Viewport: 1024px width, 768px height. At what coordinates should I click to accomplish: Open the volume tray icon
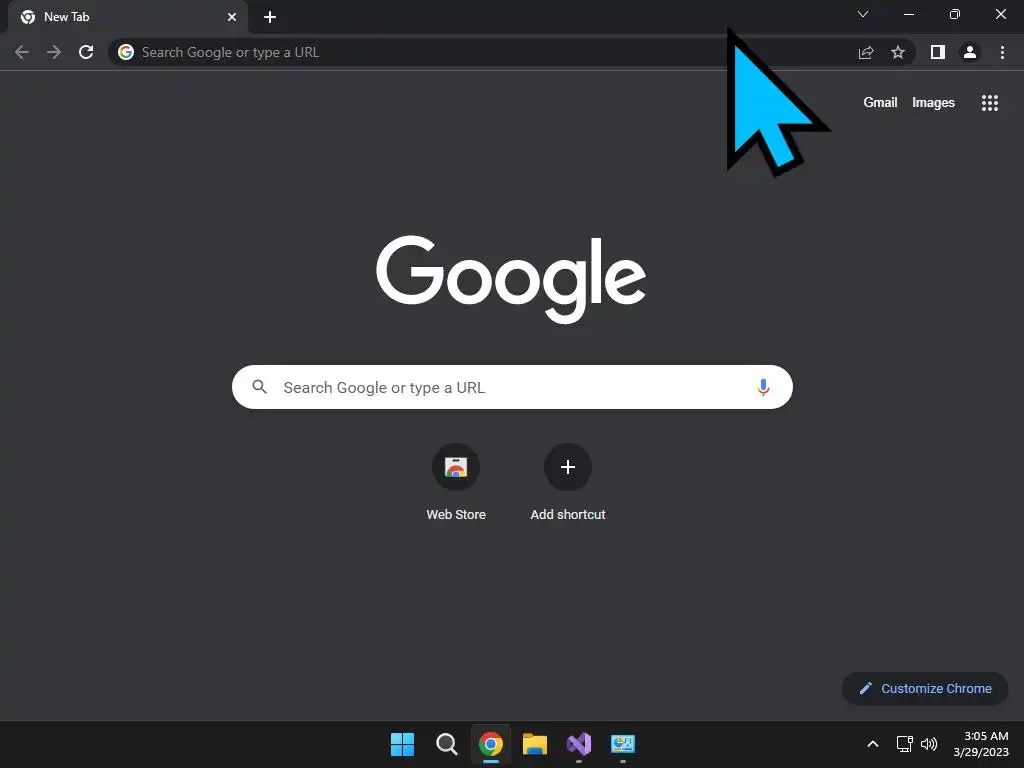(929, 744)
